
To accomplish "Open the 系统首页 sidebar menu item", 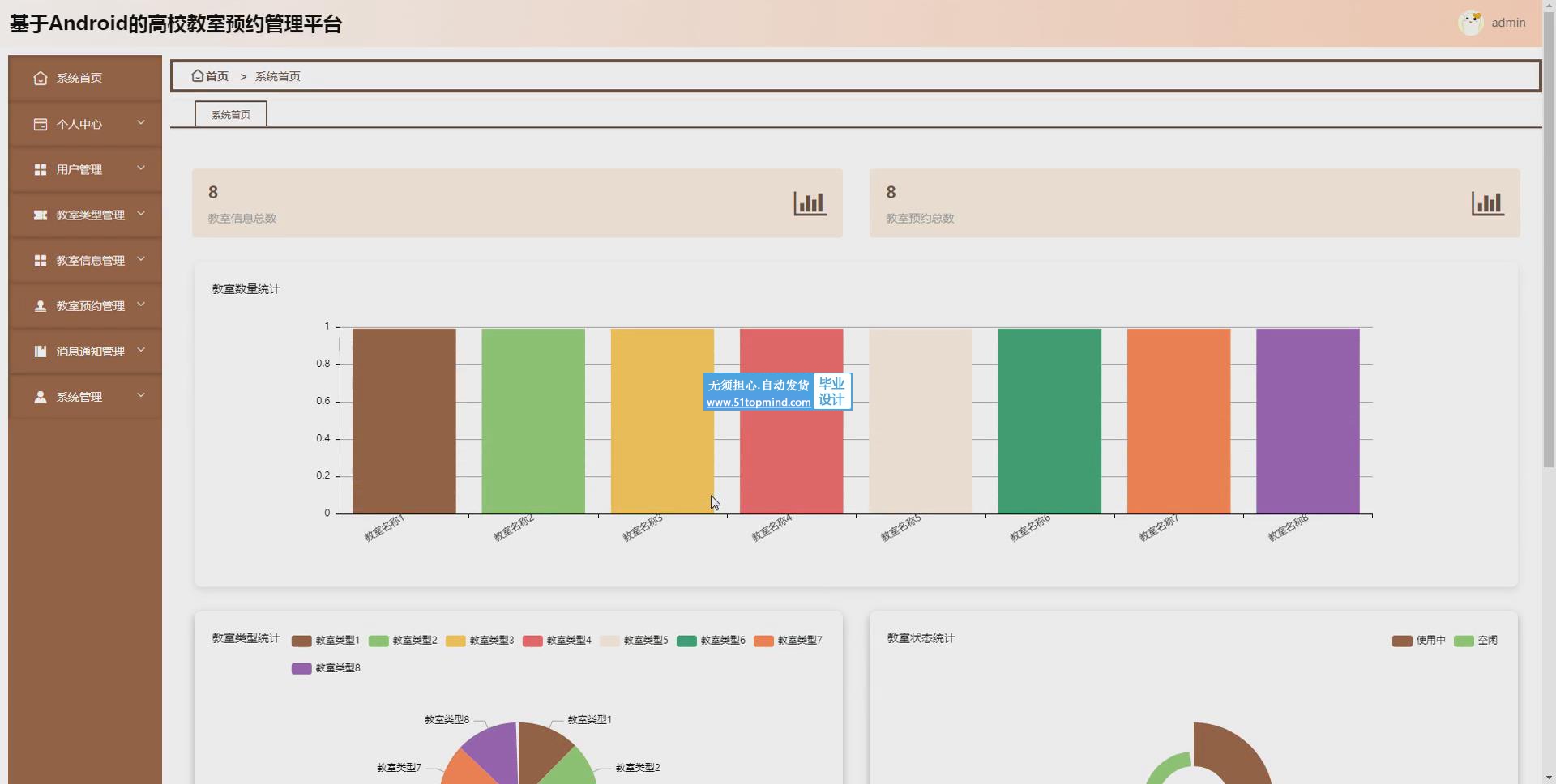I will 85,79.
